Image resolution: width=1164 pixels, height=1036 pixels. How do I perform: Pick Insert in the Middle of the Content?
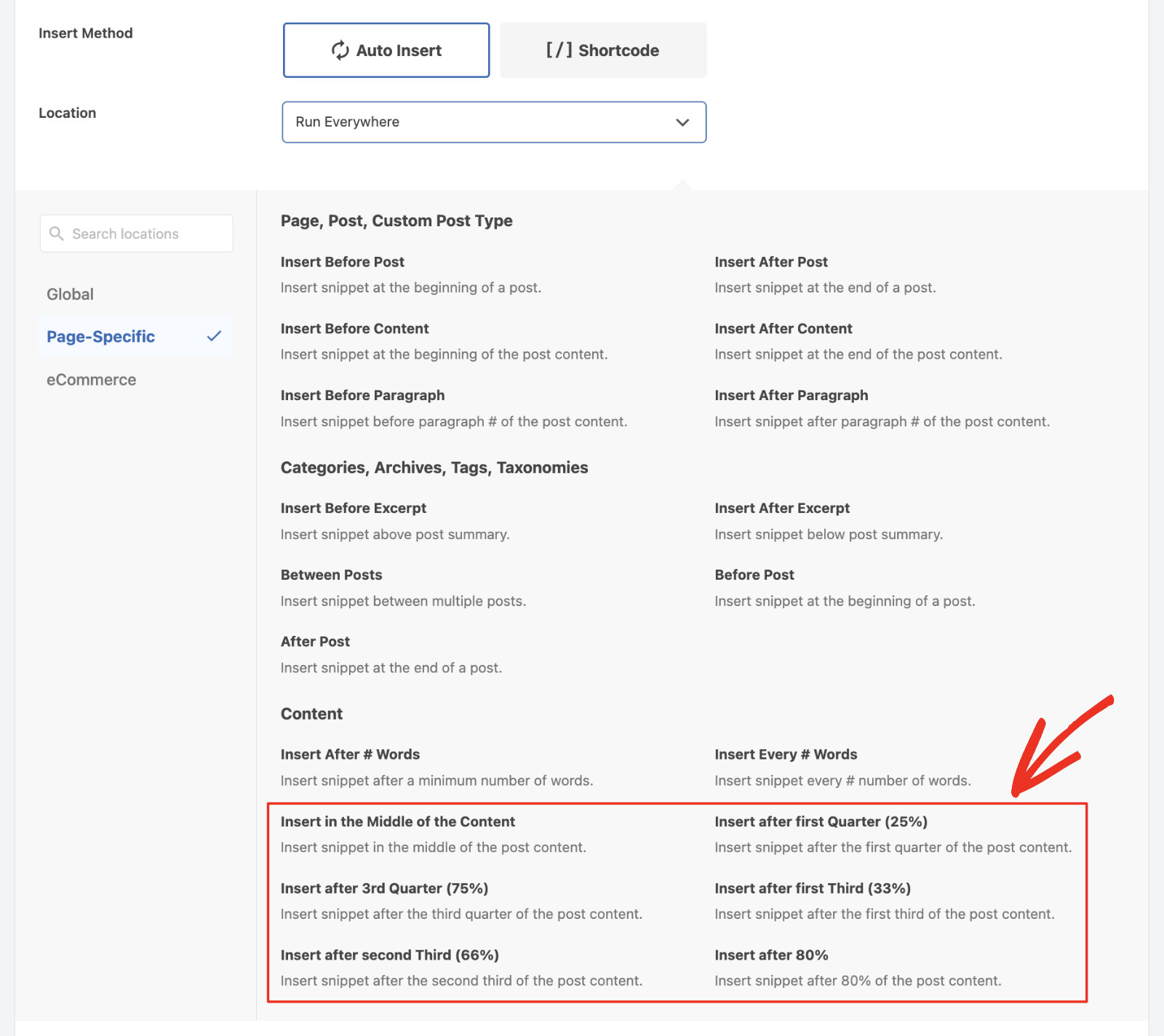[398, 821]
